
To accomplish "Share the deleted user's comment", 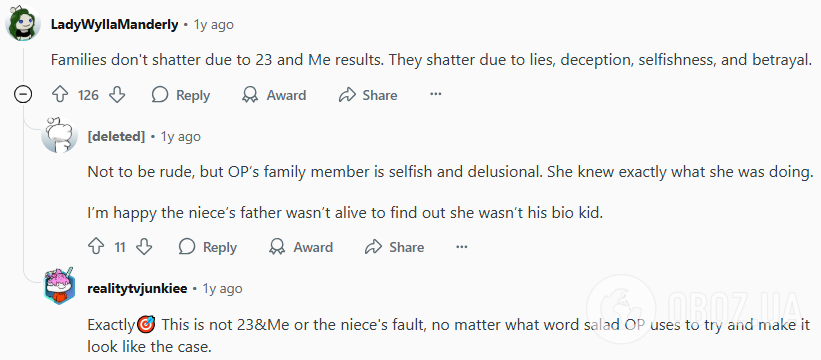I will (394, 246).
